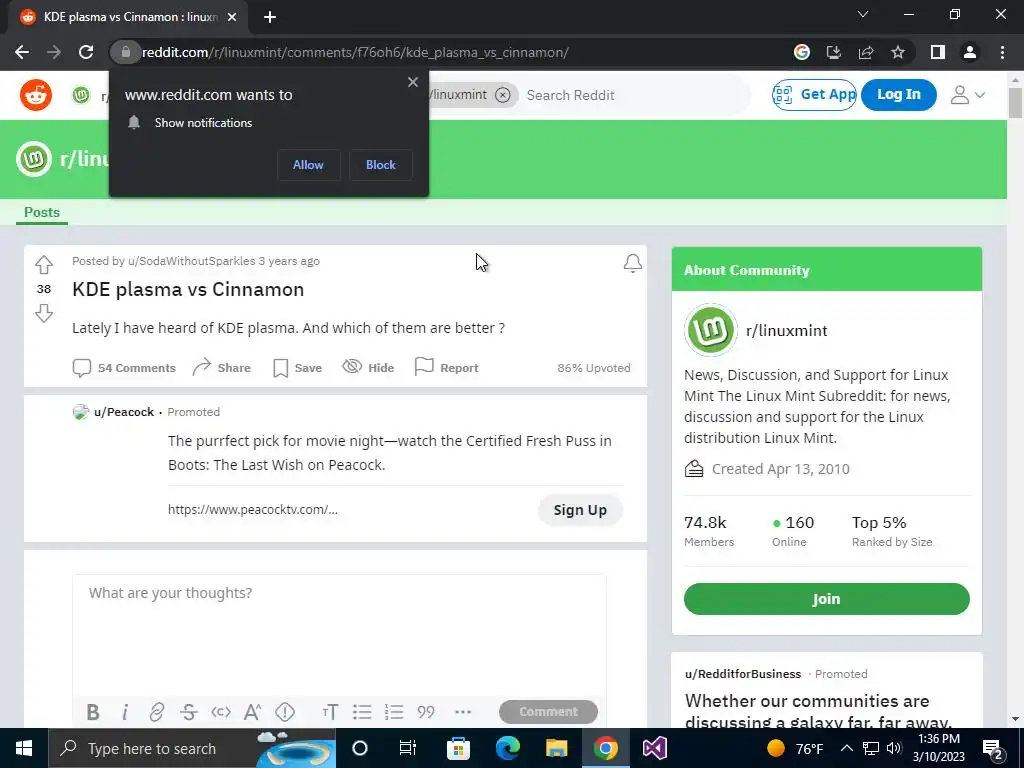This screenshot has height=768, width=1024.
Task: Share this page from address bar
Action: pyautogui.click(x=866, y=52)
